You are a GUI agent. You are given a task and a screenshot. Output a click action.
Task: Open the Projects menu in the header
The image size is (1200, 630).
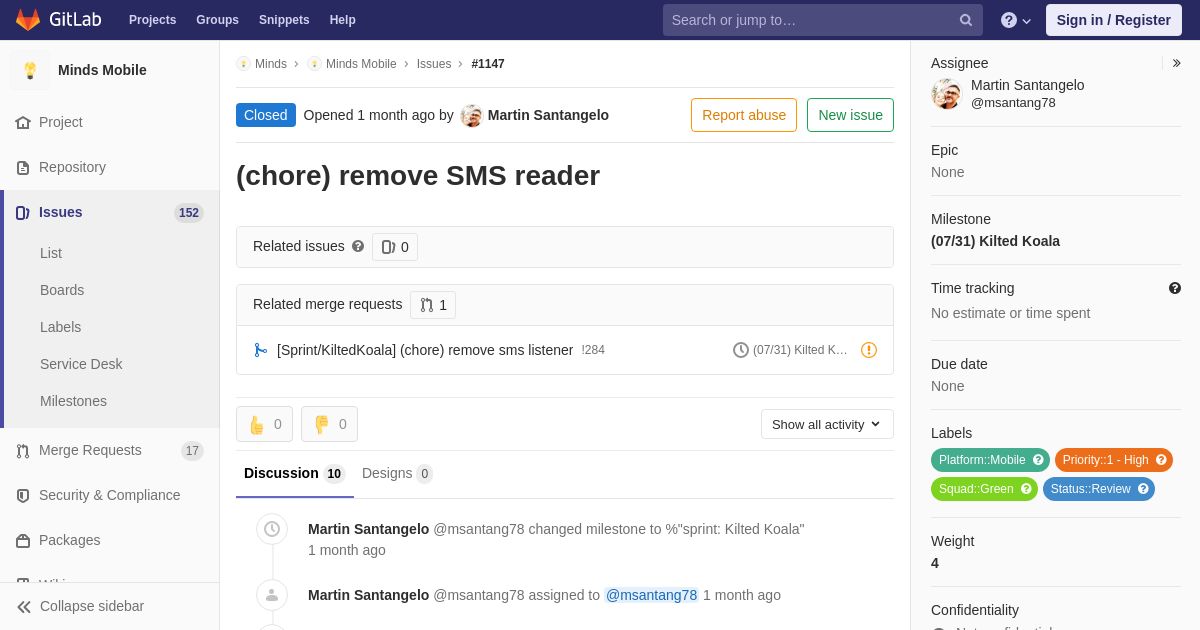tap(152, 20)
